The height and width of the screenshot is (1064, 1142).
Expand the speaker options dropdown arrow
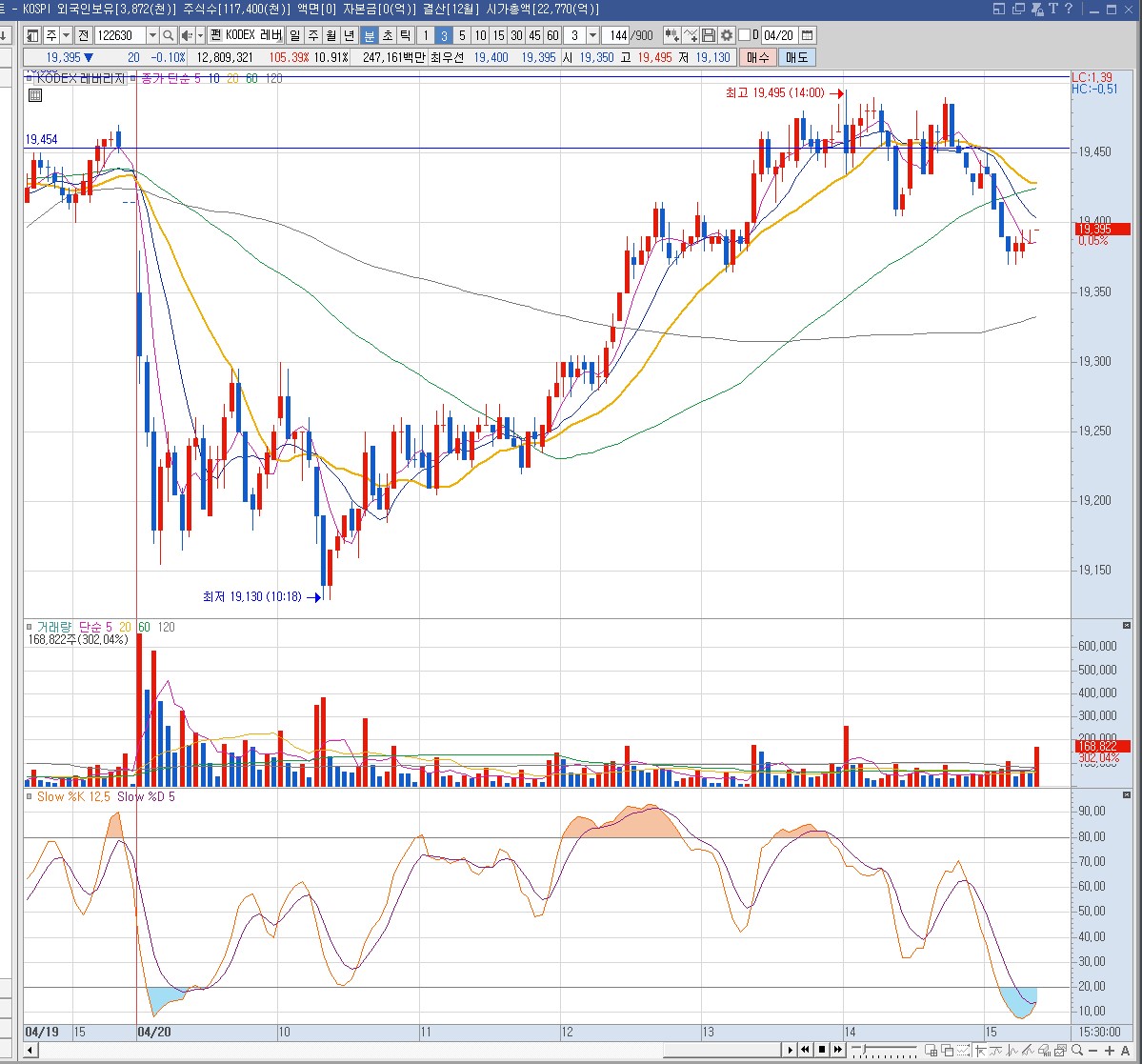click(200, 35)
